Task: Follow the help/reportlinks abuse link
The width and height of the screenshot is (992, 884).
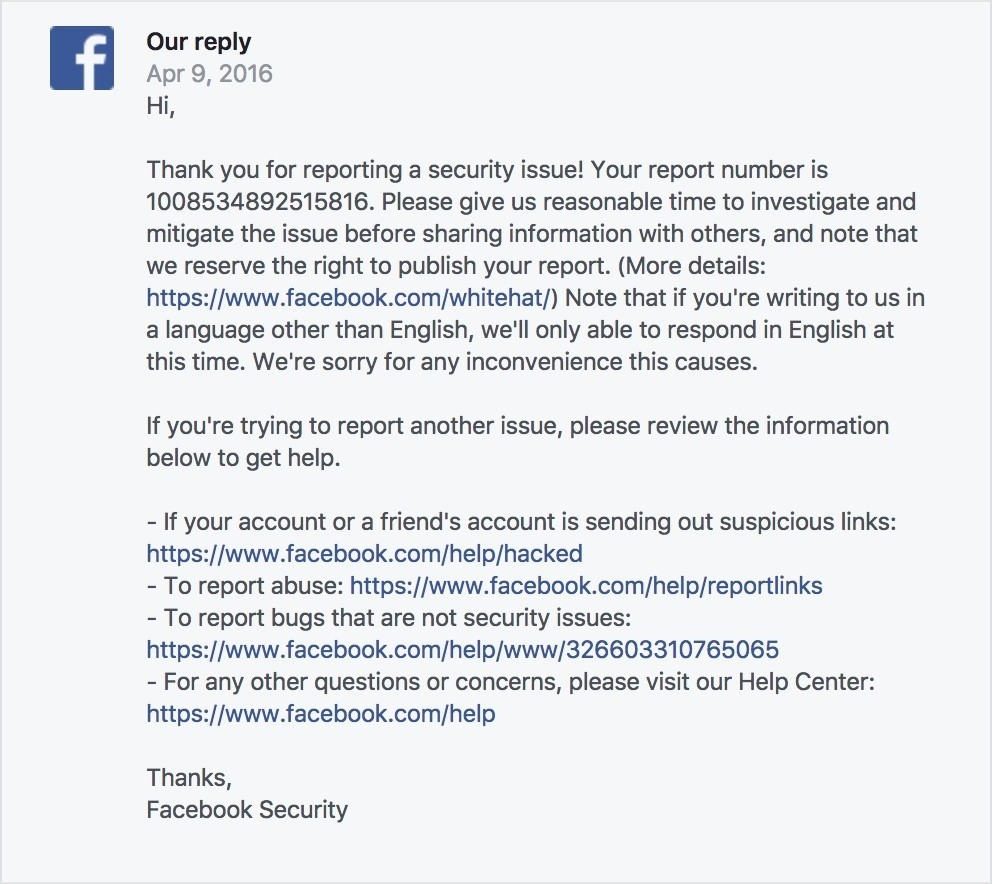Action: tap(586, 585)
